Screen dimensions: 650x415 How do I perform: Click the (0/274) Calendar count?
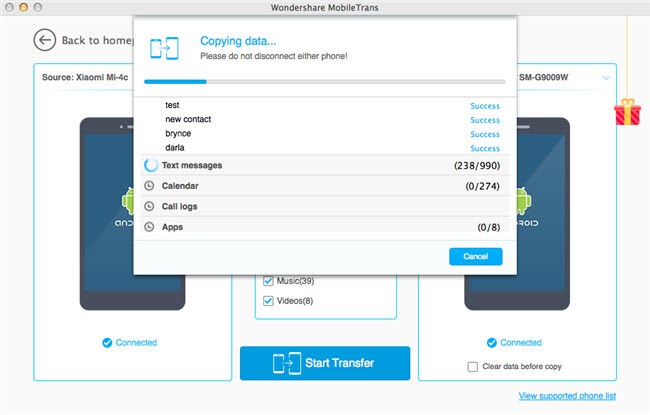pyautogui.click(x=483, y=186)
